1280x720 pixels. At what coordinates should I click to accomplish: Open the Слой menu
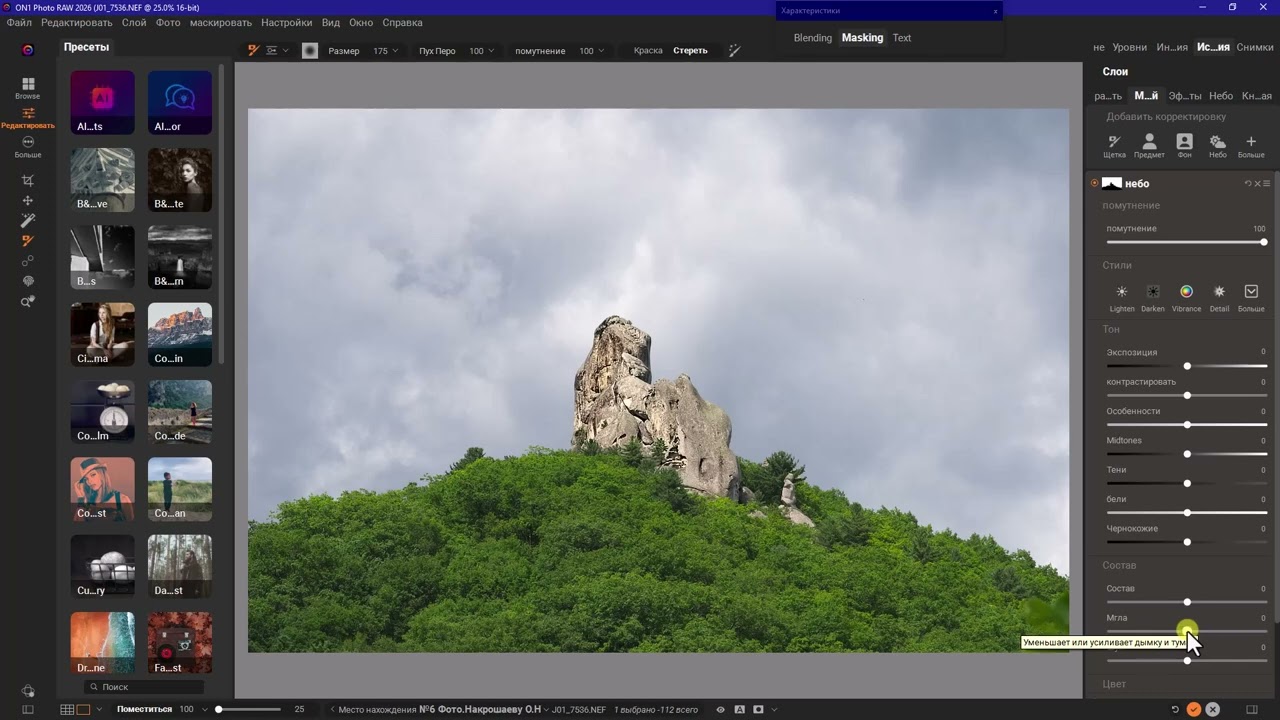133,22
